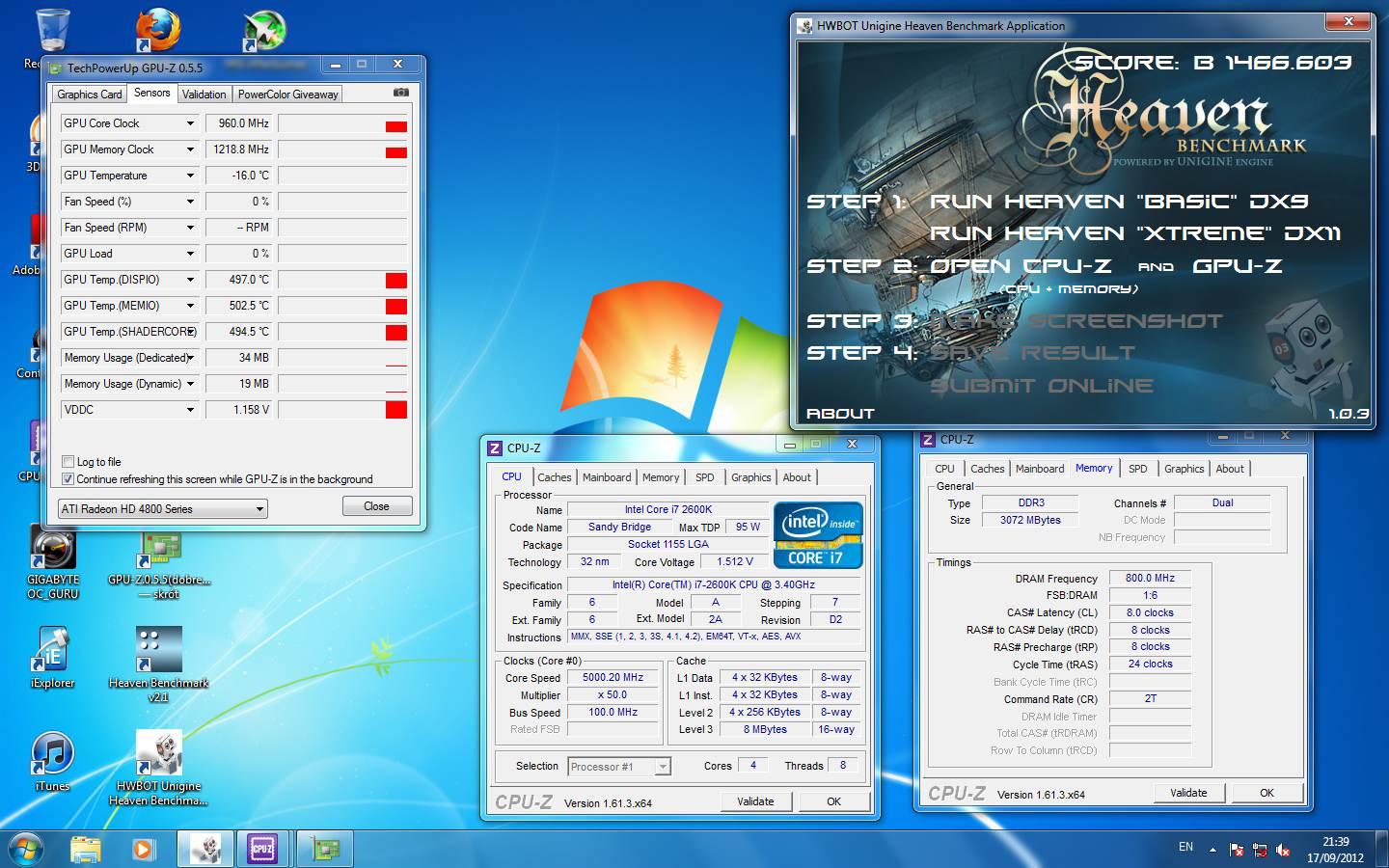Viewport: 1389px width, 868px height.
Task: Click the volume icon in system tray
Action: click(x=1283, y=850)
